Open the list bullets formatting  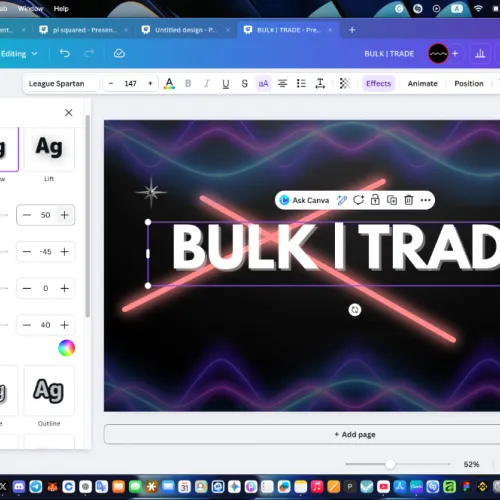pyautogui.click(x=301, y=83)
